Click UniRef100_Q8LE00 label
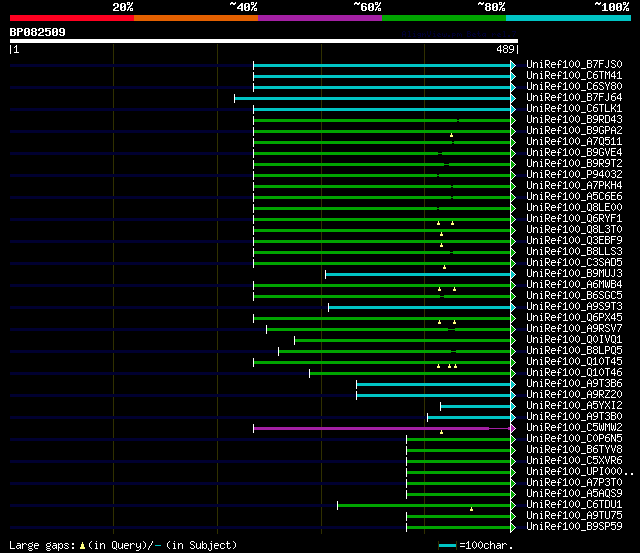640x553 pixels. 574,208
